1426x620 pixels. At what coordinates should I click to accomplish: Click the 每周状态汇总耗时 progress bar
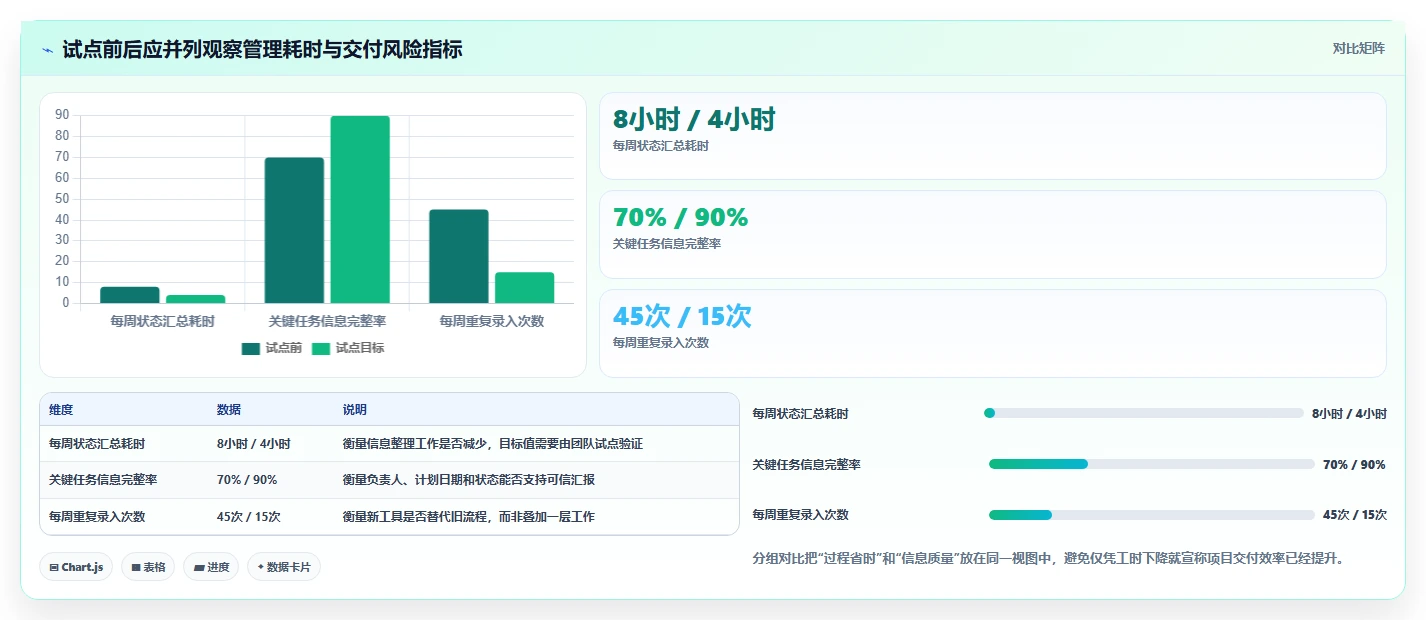[1144, 413]
